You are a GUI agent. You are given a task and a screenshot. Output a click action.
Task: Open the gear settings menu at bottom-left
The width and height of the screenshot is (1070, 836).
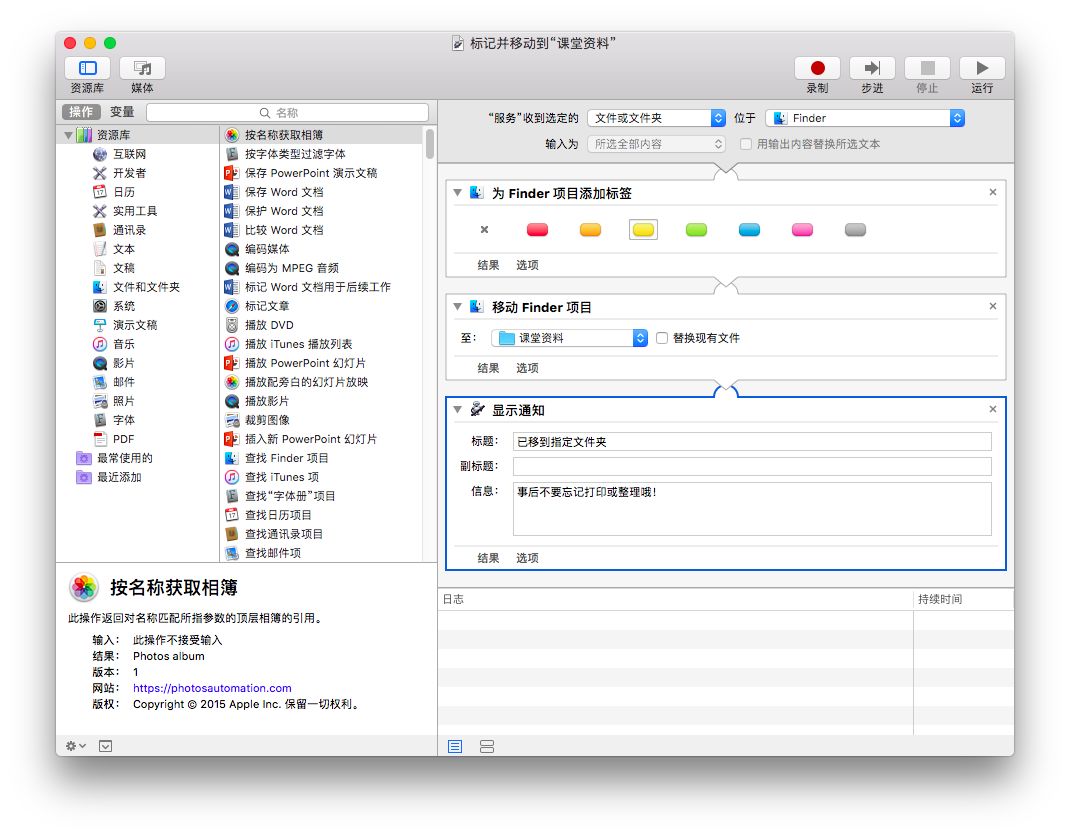(75, 746)
